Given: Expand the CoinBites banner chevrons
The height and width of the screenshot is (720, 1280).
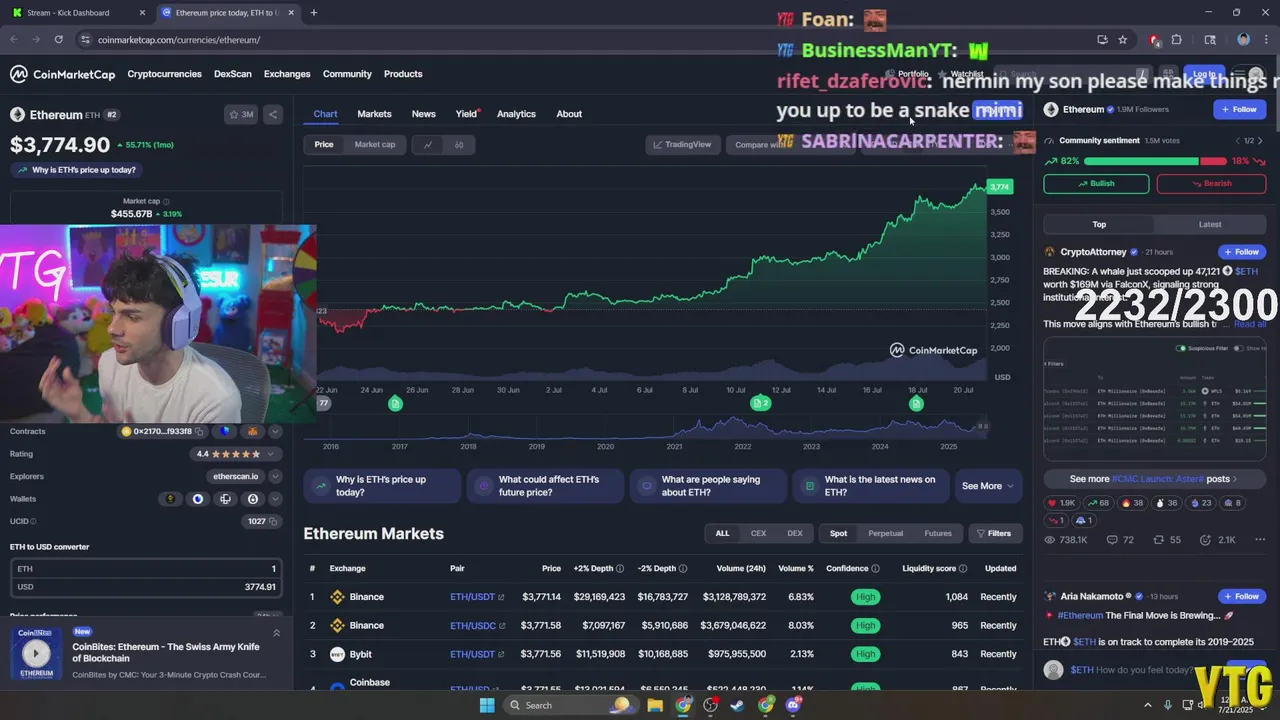Looking at the screenshot, I should tap(277, 633).
